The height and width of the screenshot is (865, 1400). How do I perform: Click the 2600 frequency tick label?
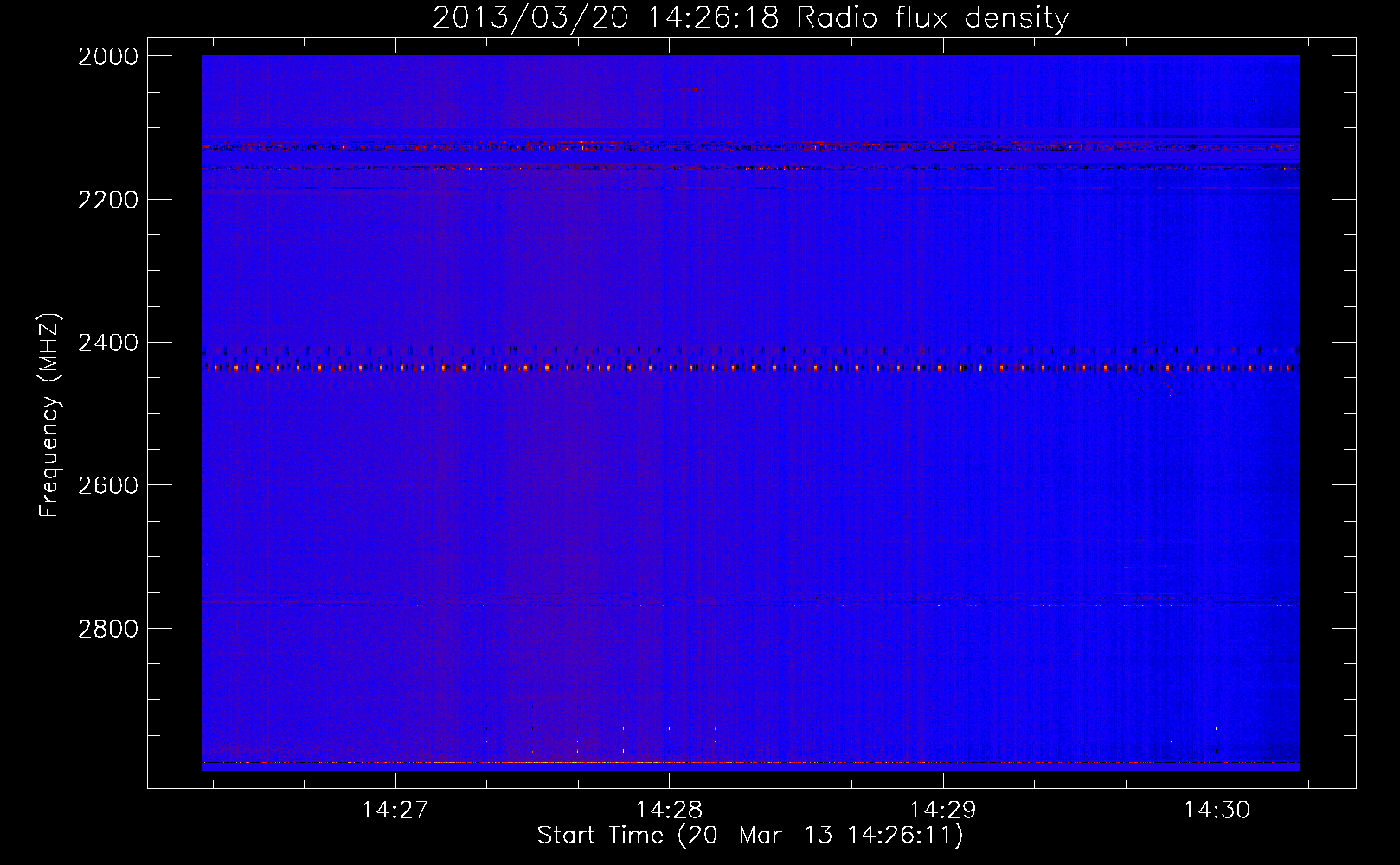click(108, 485)
